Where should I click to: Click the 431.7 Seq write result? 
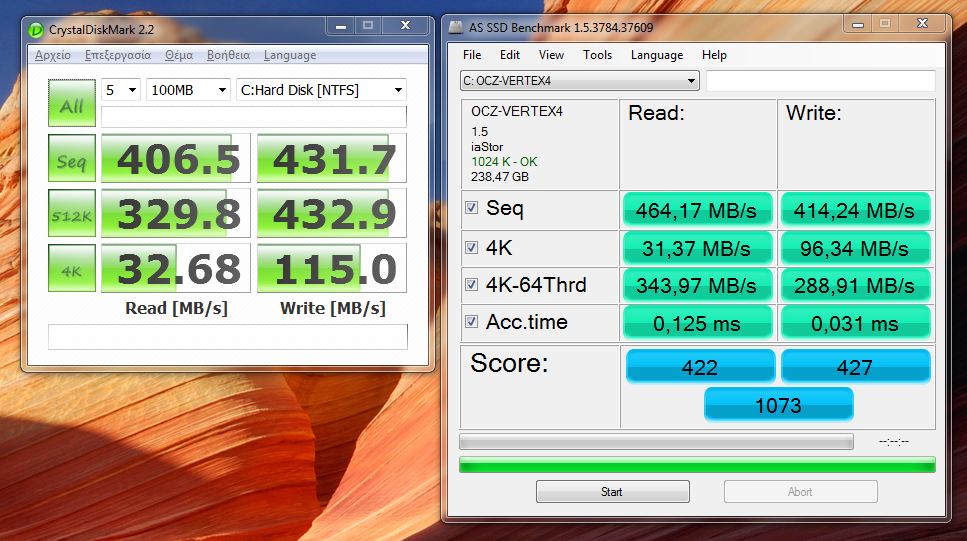(x=332, y=159)
